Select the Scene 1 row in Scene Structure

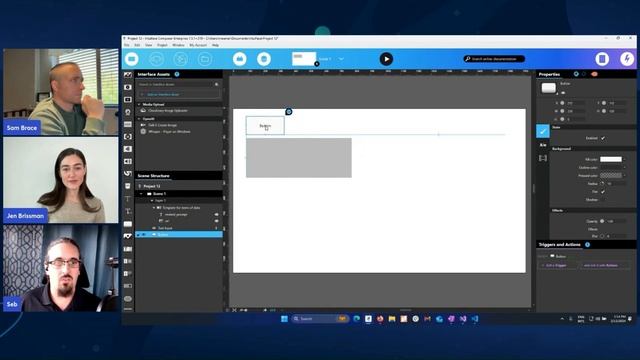tap(179, 194)
